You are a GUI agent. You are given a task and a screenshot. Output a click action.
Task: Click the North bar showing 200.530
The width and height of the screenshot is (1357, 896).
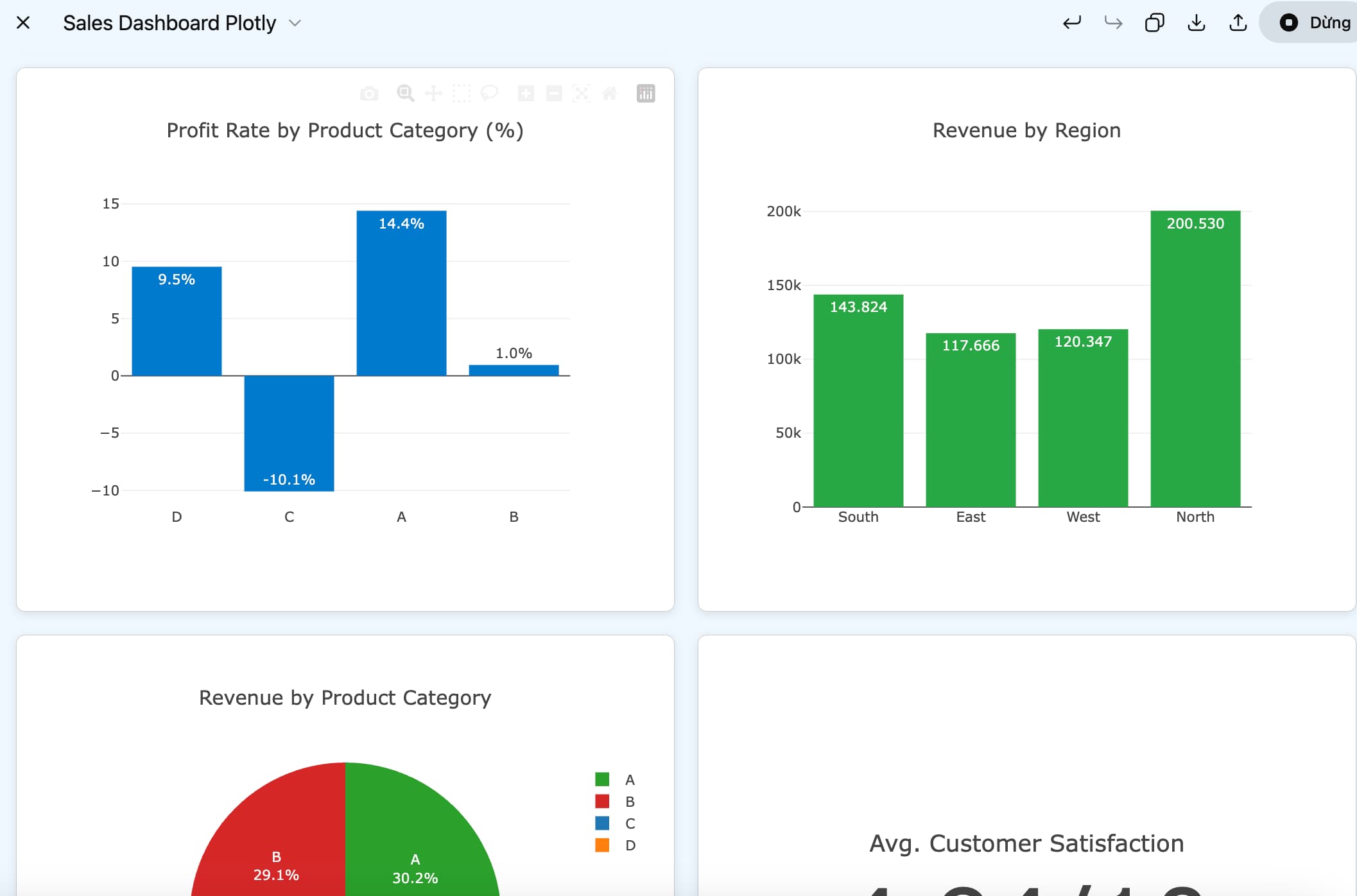pos(1195,359)
